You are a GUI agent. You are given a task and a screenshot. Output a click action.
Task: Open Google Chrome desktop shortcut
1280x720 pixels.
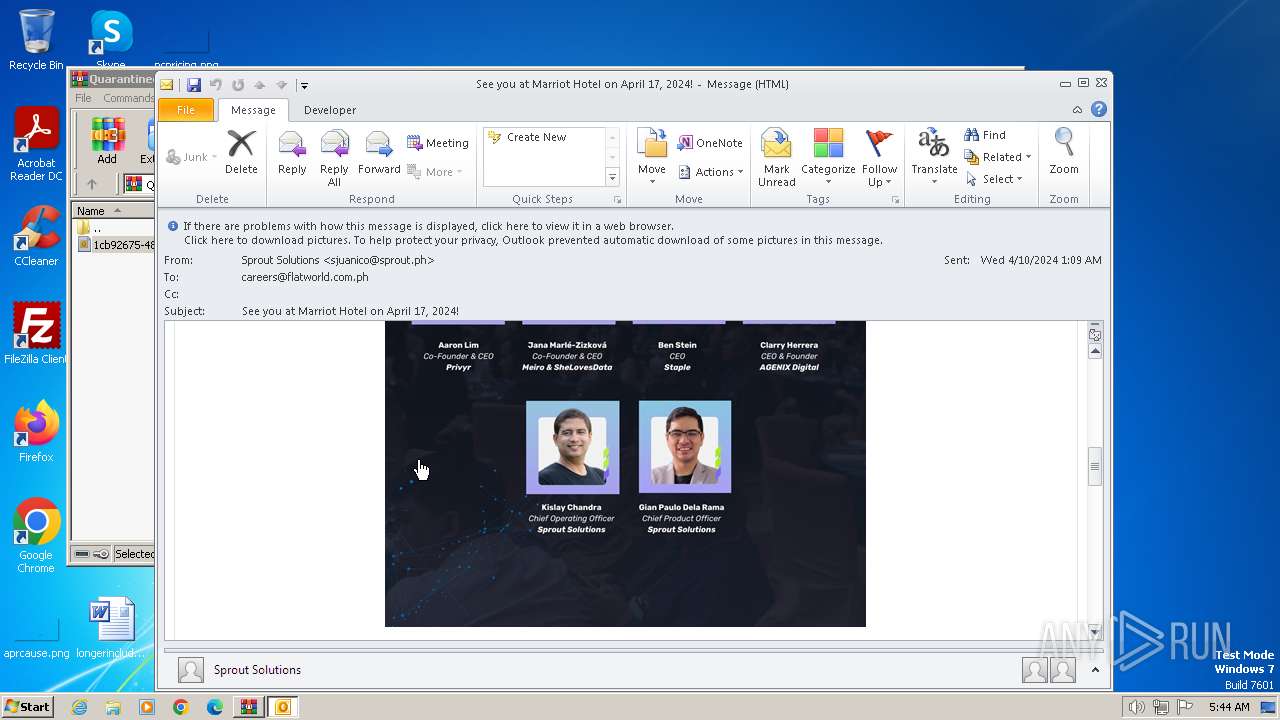coord(36,536)
